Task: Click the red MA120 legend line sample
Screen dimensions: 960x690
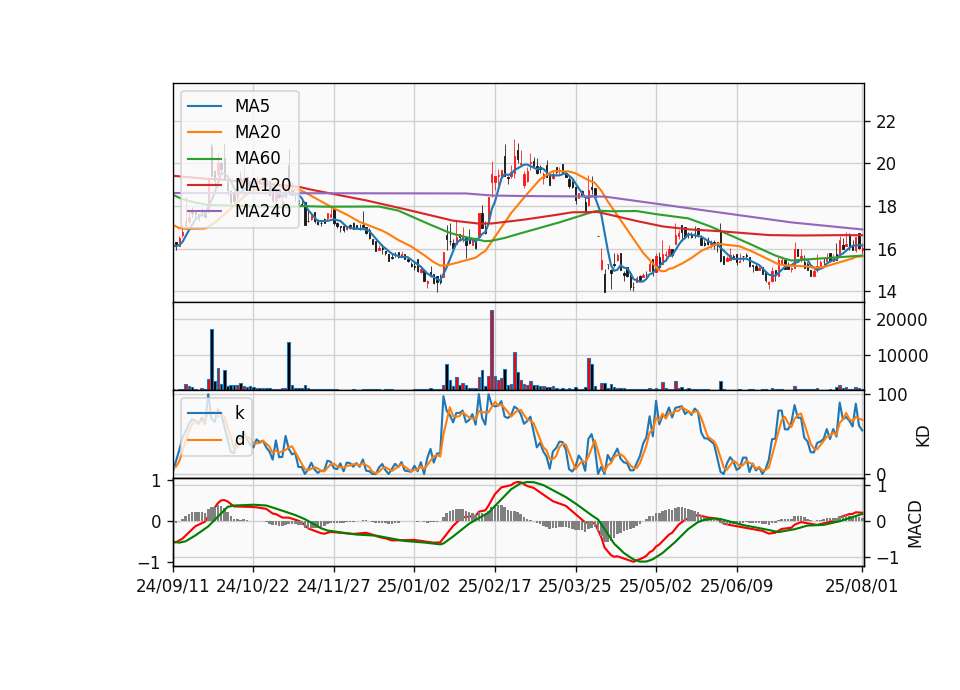Action: [x=204, y=184]
